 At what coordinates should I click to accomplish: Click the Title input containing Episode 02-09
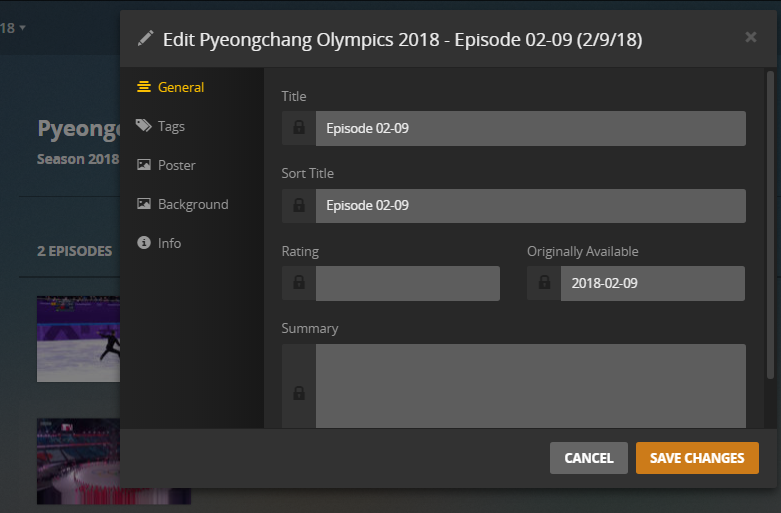(x=530, y=128)
